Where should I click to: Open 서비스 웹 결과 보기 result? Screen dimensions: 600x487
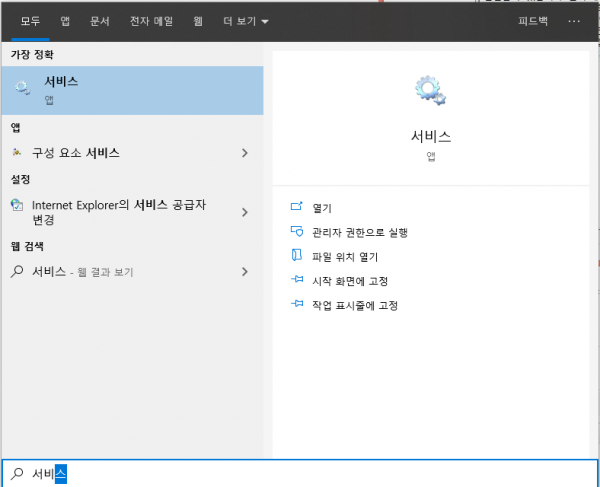(132, 272)
